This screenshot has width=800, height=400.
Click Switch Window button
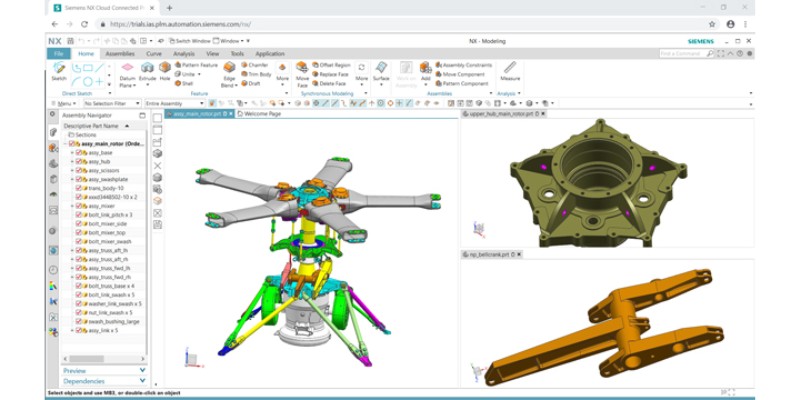[x=189, y=41]
